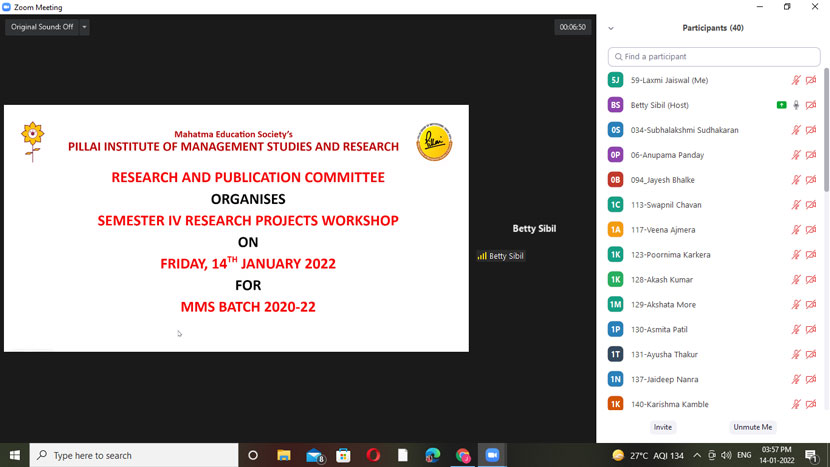Click Laxmi Jaiswal's video off icon
830x467 pixels.
tap(811, 80)
